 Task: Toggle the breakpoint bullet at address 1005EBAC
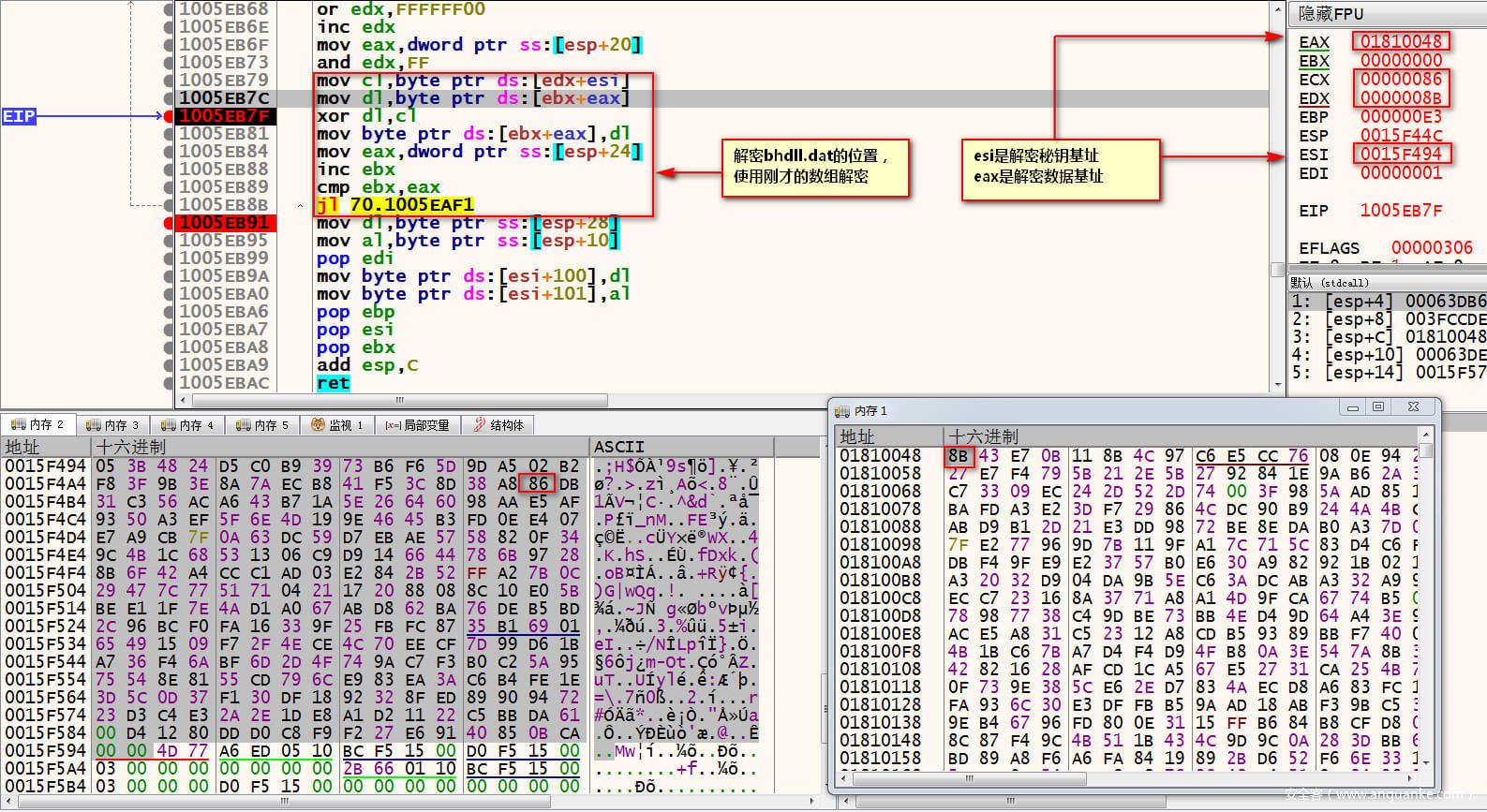pyautogui.click(x=169, y=383)
